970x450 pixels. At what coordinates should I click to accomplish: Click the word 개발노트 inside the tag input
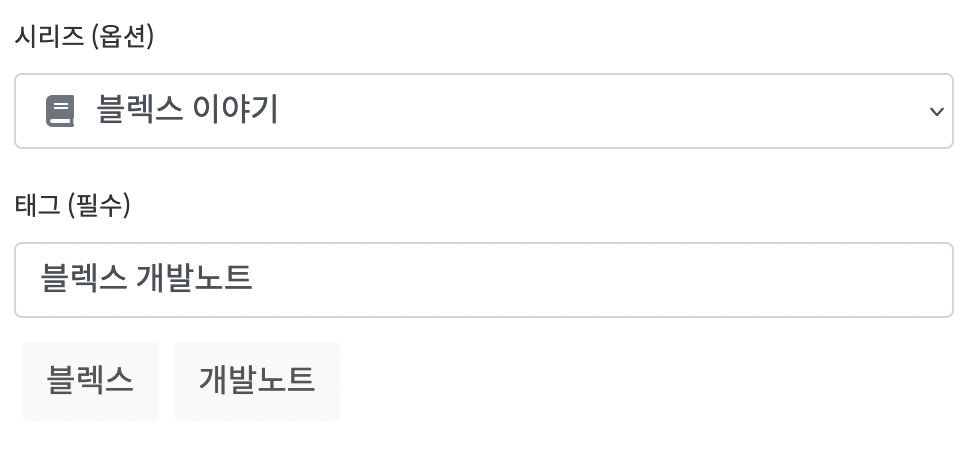coord(193,279)
